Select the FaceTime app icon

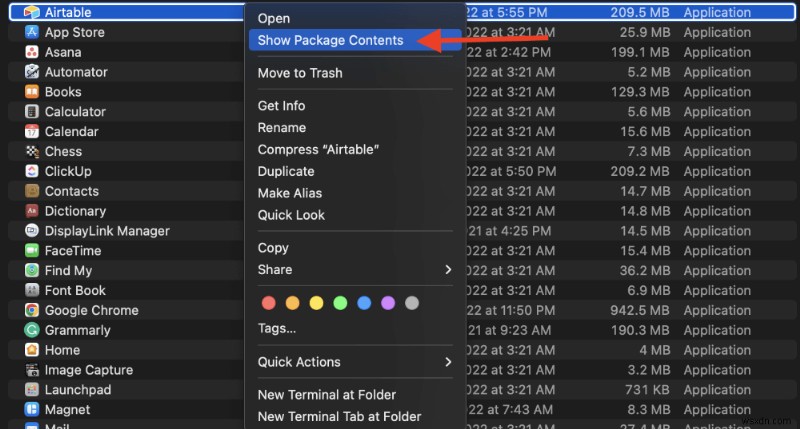pyautogui.click(x=32, y=251)
